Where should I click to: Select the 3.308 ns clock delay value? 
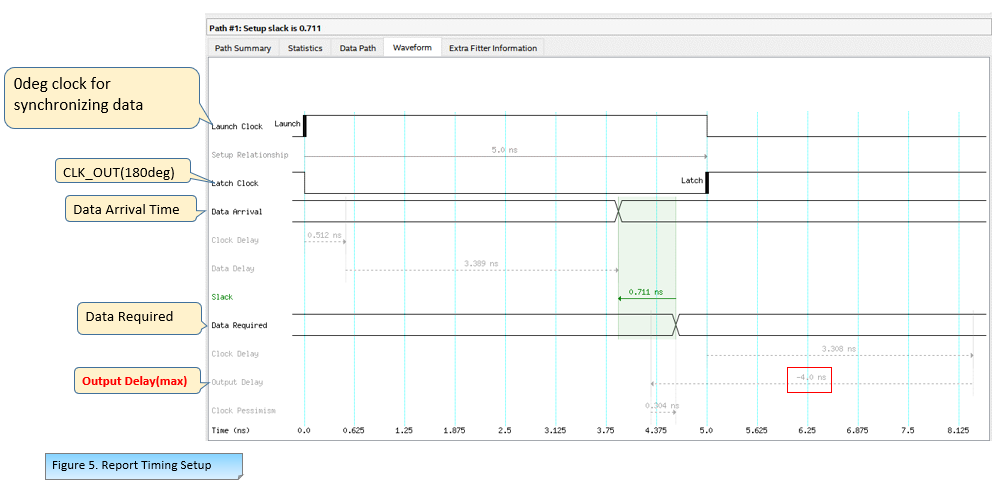coord(838,348)
